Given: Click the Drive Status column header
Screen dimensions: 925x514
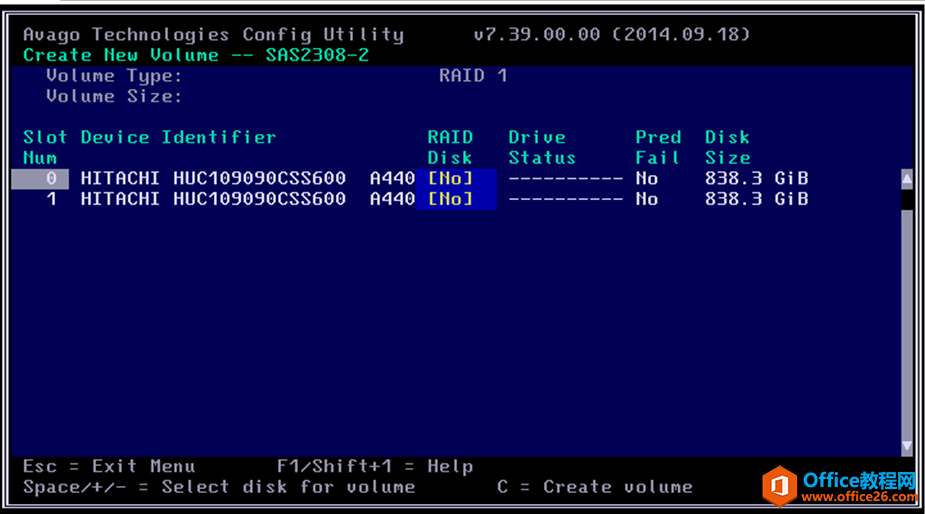Looking at the screenshot, I should (542, 148).
